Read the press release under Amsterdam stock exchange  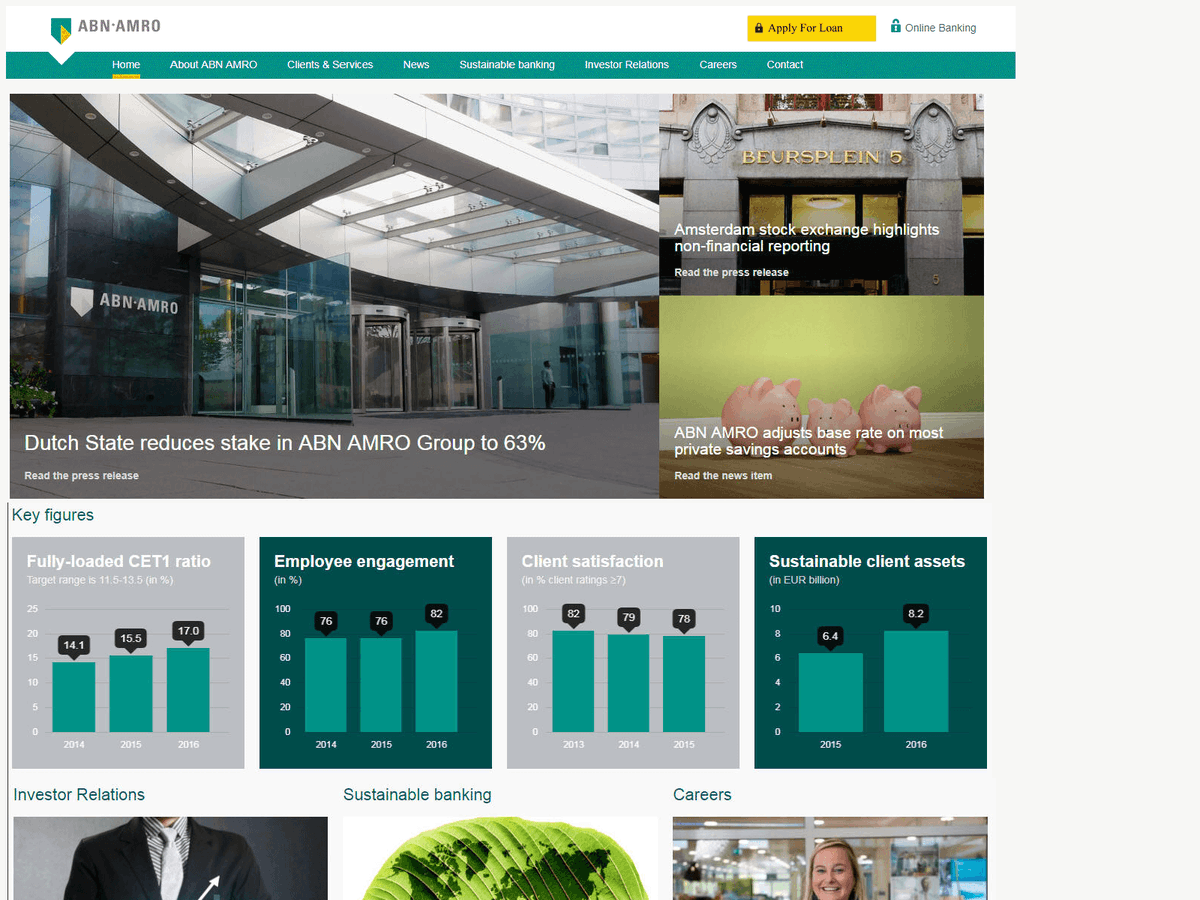tap(731, 273)
